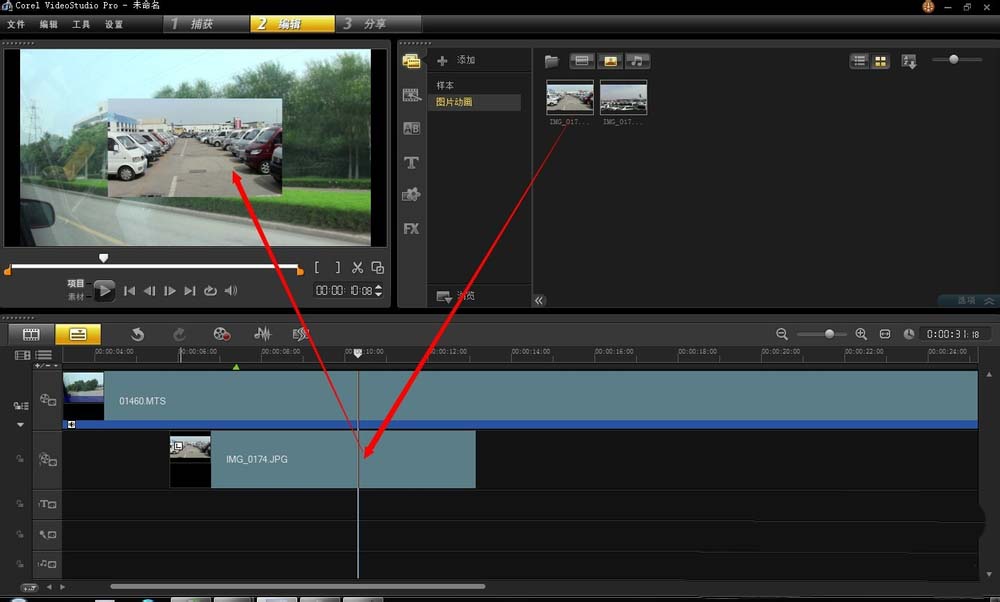The width and height of the screenshot is (1000, 602).
Task: Open the 设置 menu
Action: point(114,24)
